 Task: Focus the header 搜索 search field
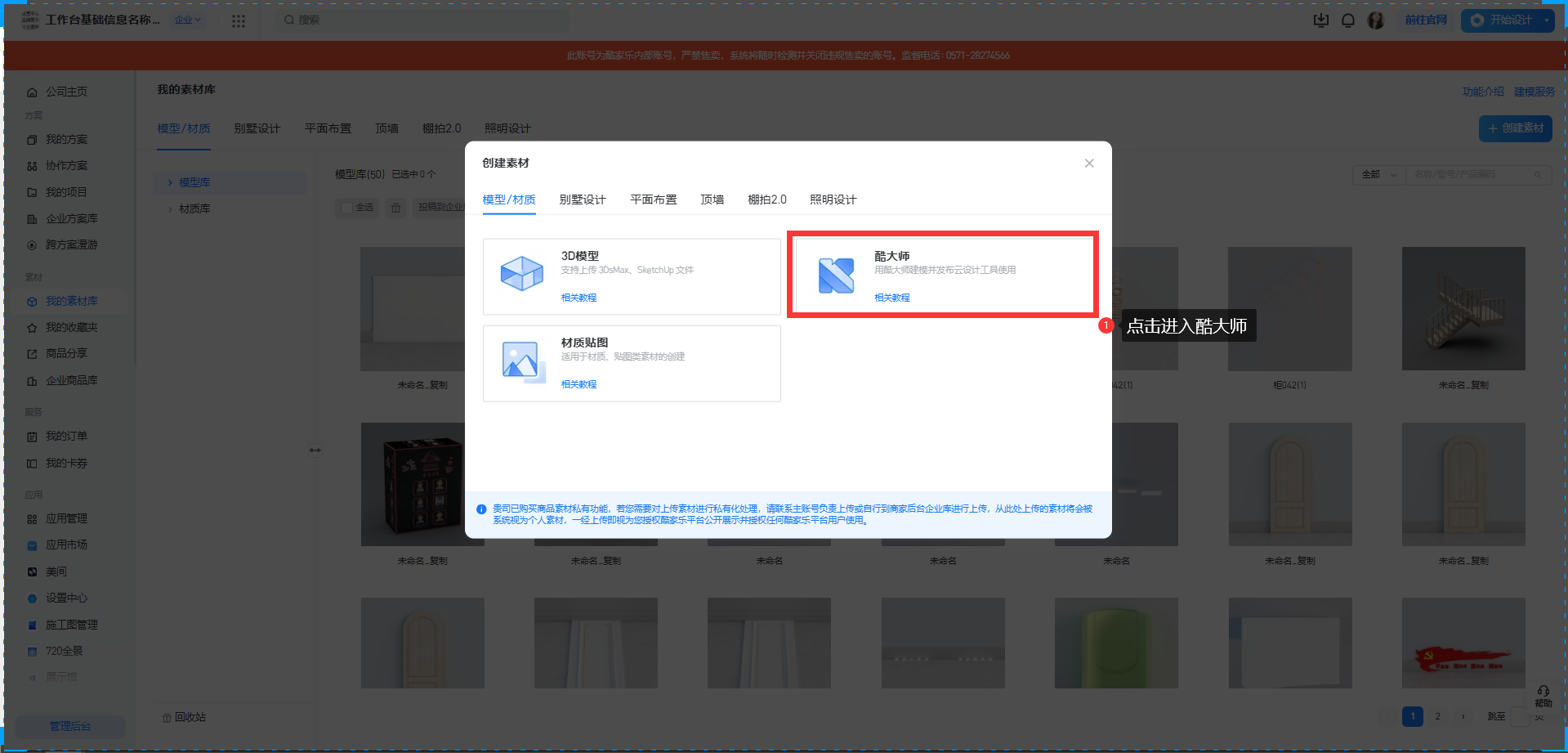(423, 20)
